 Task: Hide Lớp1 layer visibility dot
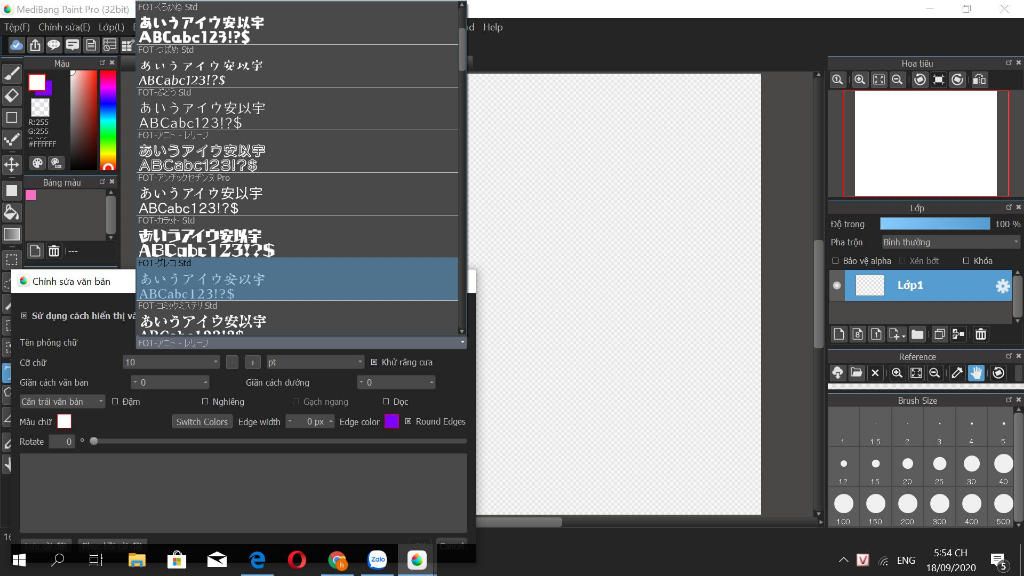tap(837, 285)
